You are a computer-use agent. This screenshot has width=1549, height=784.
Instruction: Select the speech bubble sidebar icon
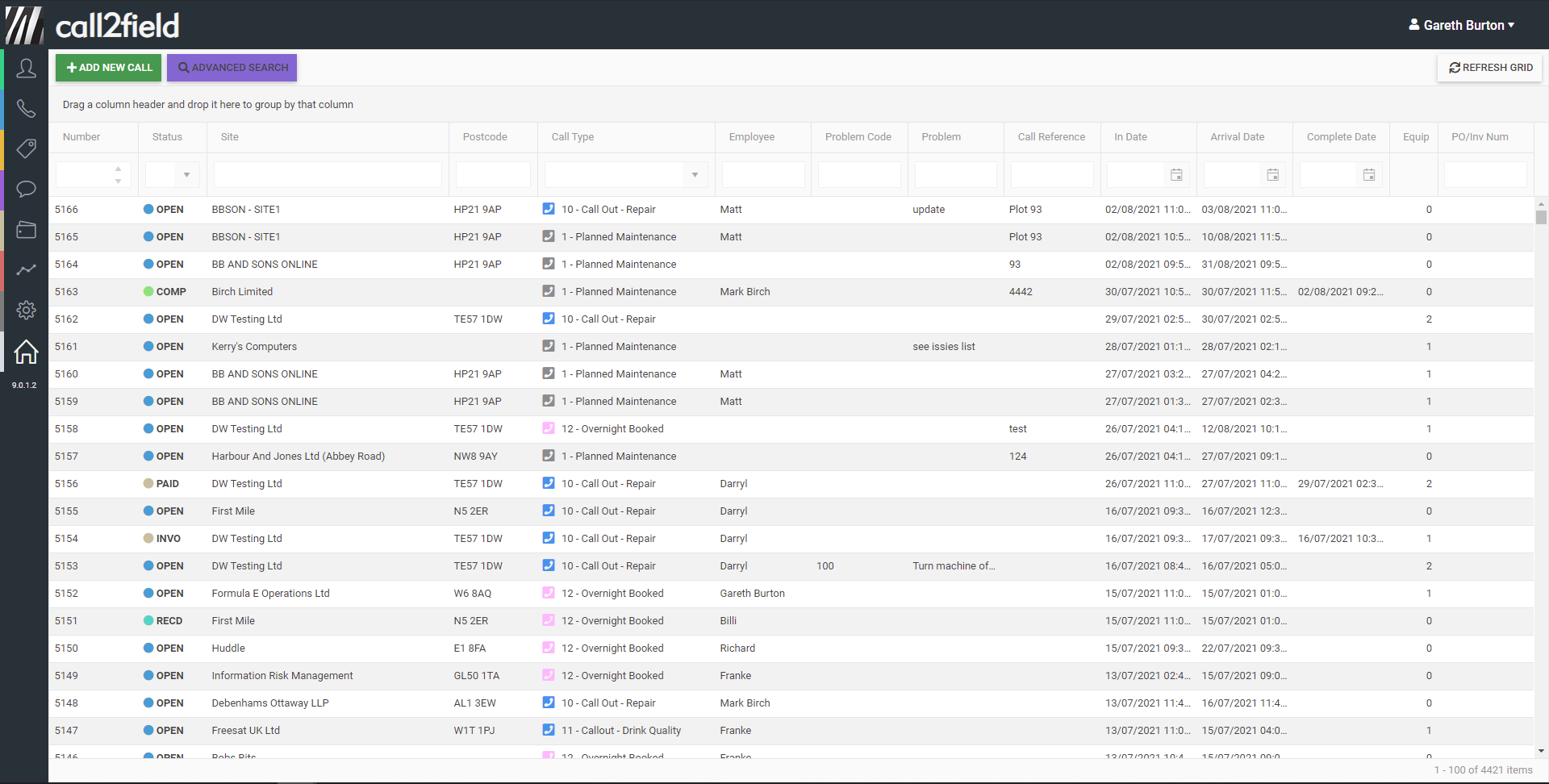(x=26, y=190)
